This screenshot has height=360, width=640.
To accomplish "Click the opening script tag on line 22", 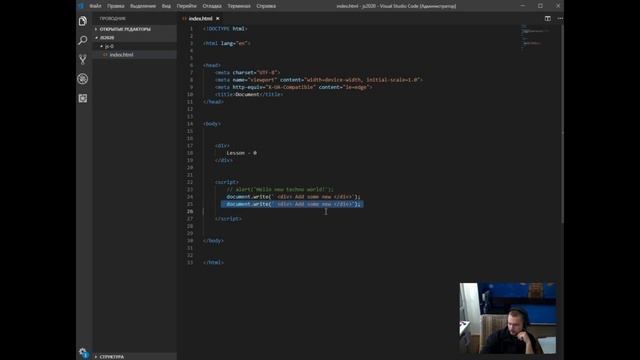I will tap(227, 182).
